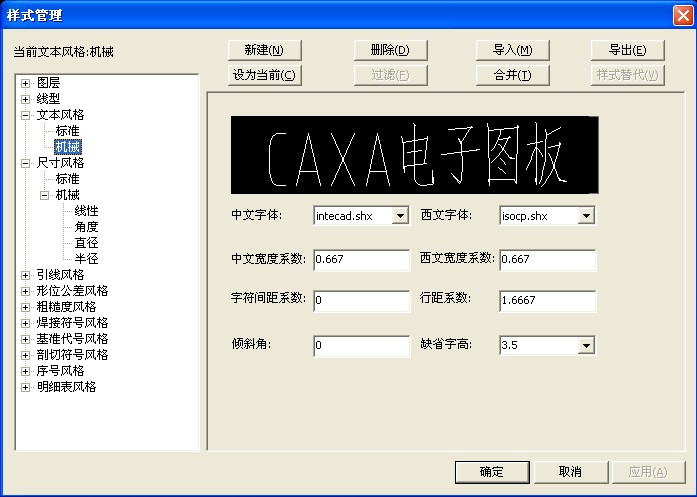Image resolution: width=697 pixels, height=497 pixels.
Task: Collapse the 文本风格 tree node
Action: [x=25, y=115]
